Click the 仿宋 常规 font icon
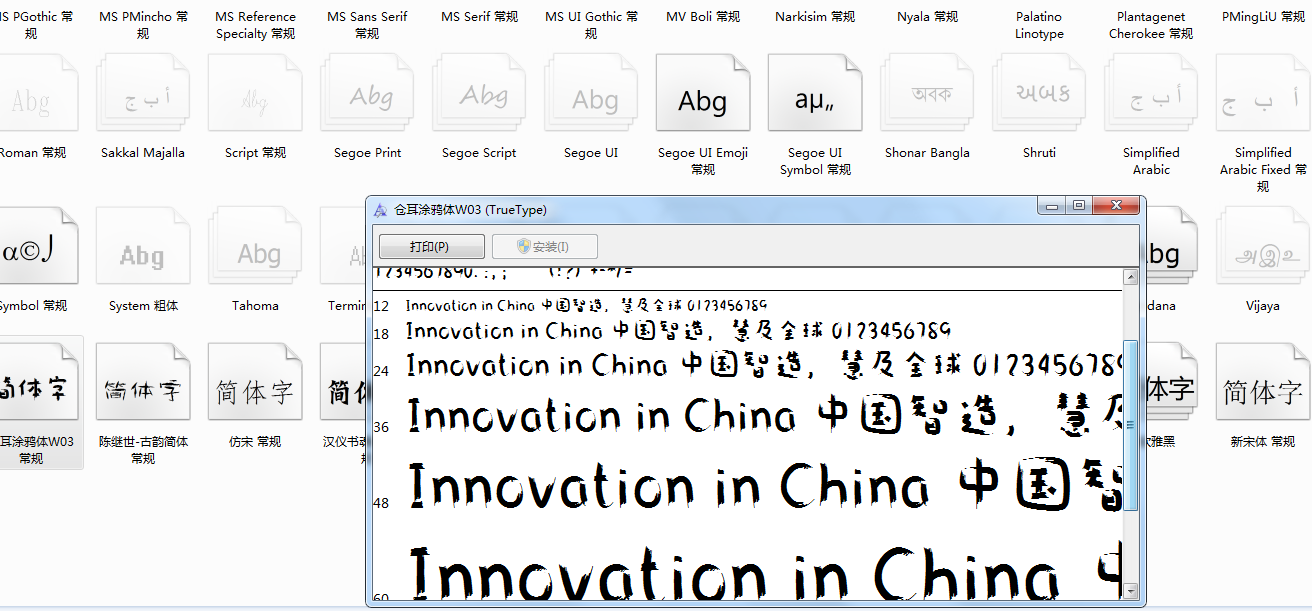1312x611 pixels. pos(255,392)
